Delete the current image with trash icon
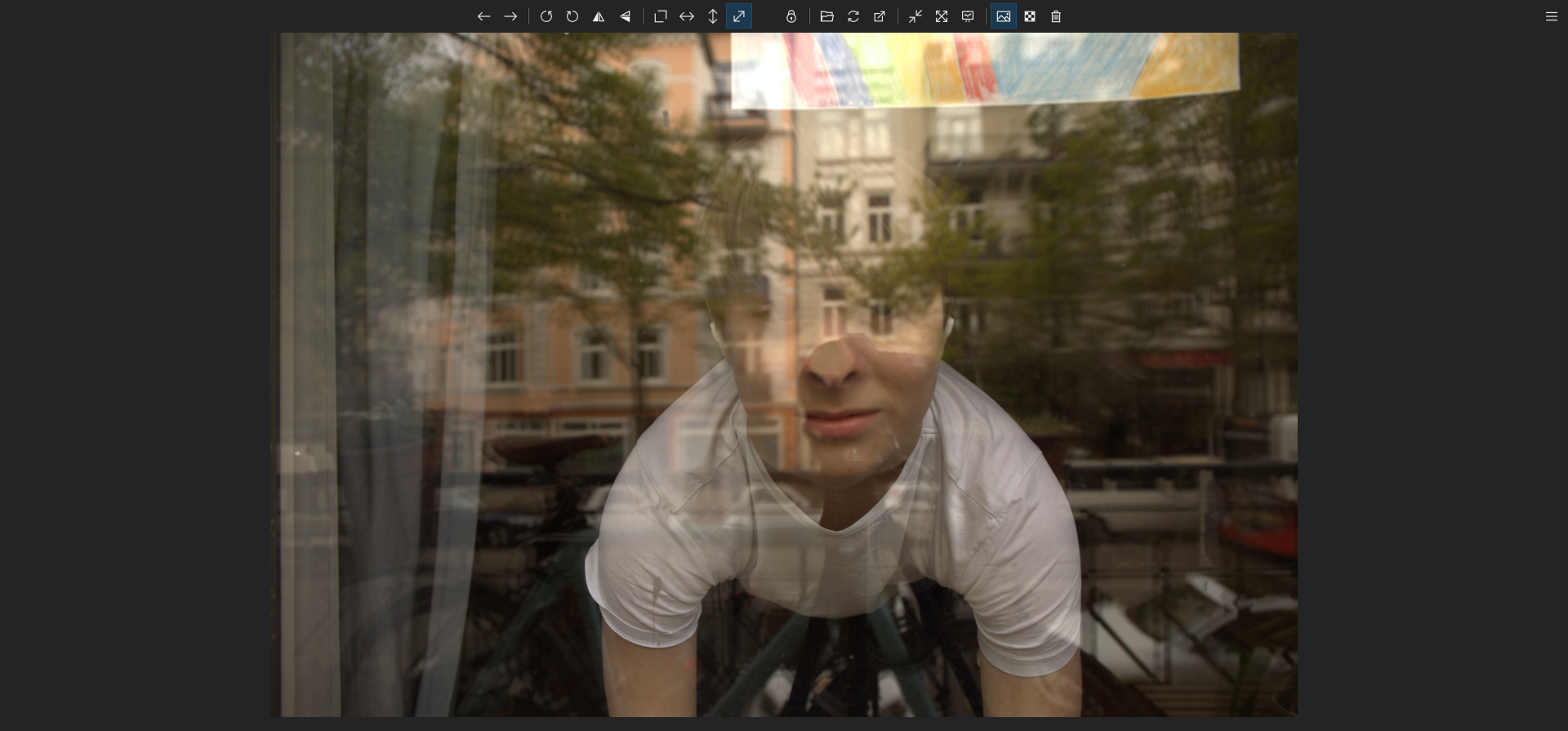The height and width of the screenshot is (731, 1568). [1056, 16]
